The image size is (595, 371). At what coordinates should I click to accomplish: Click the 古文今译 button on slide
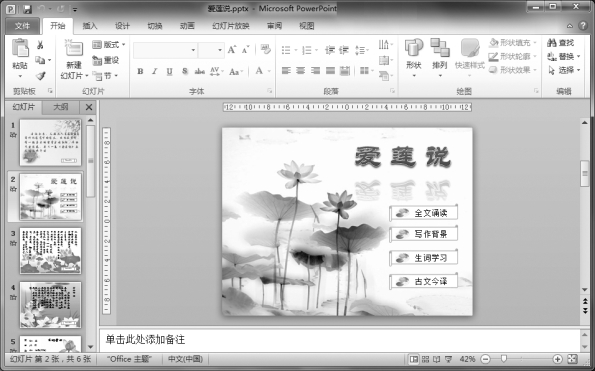(x=423, y=281)
